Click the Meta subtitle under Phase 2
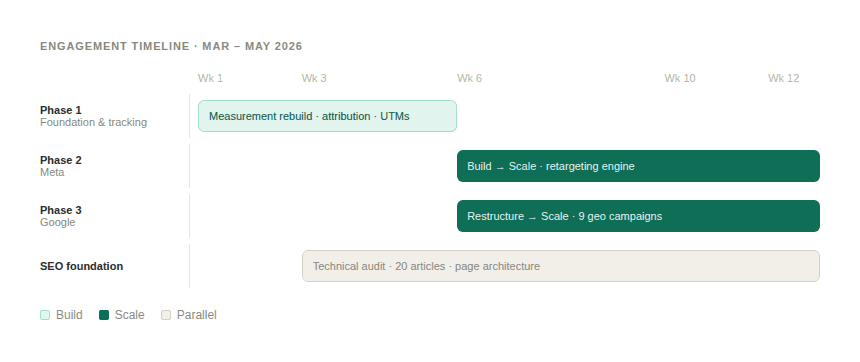Screen dimensions: 860x362 52,172
